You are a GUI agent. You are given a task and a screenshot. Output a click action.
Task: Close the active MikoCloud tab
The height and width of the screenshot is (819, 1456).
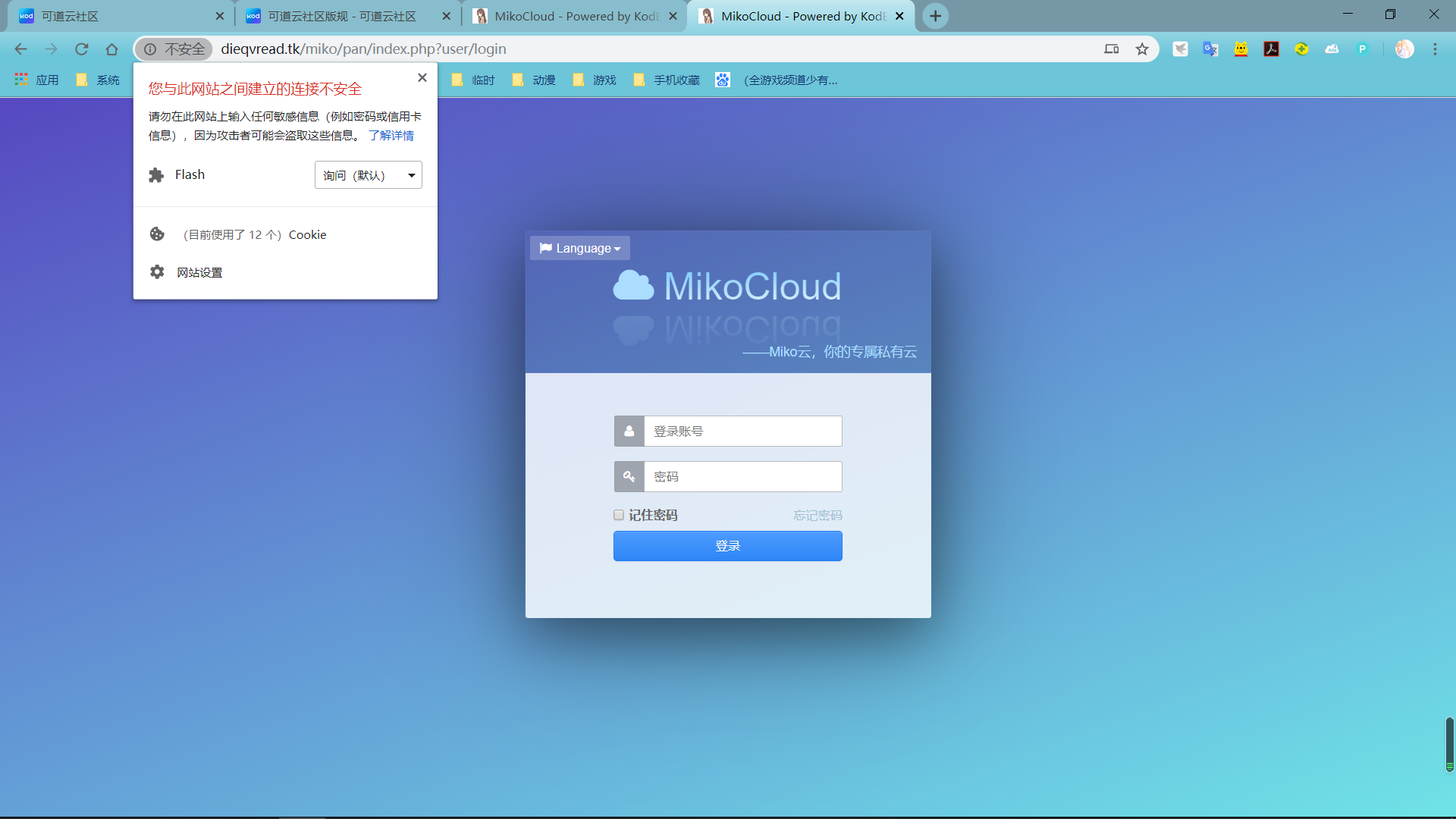pos(899,16)
